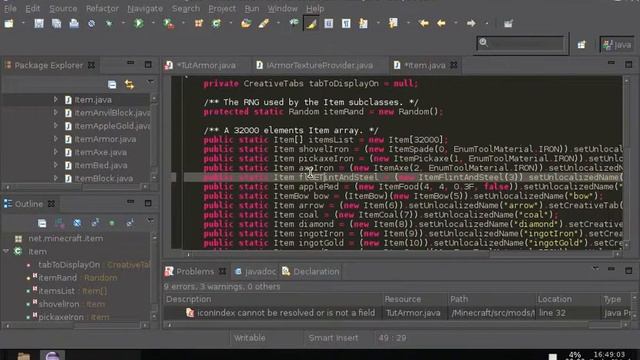This screenshot has height=360, width=640.
Task: Expand the ItemArmor.java tree node
Action: pyautogui.click(x=56, y=139)
